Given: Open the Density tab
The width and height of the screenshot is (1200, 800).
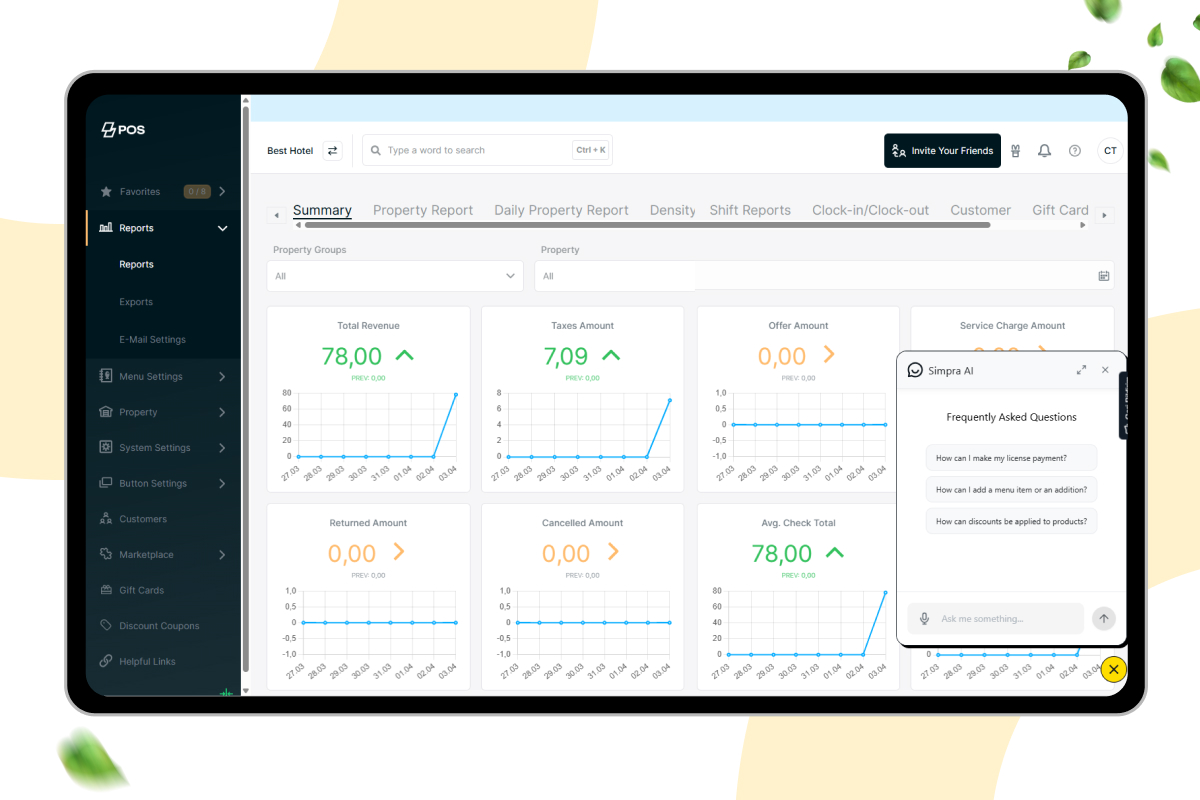Looking at the screenshot, I should 672,210.
